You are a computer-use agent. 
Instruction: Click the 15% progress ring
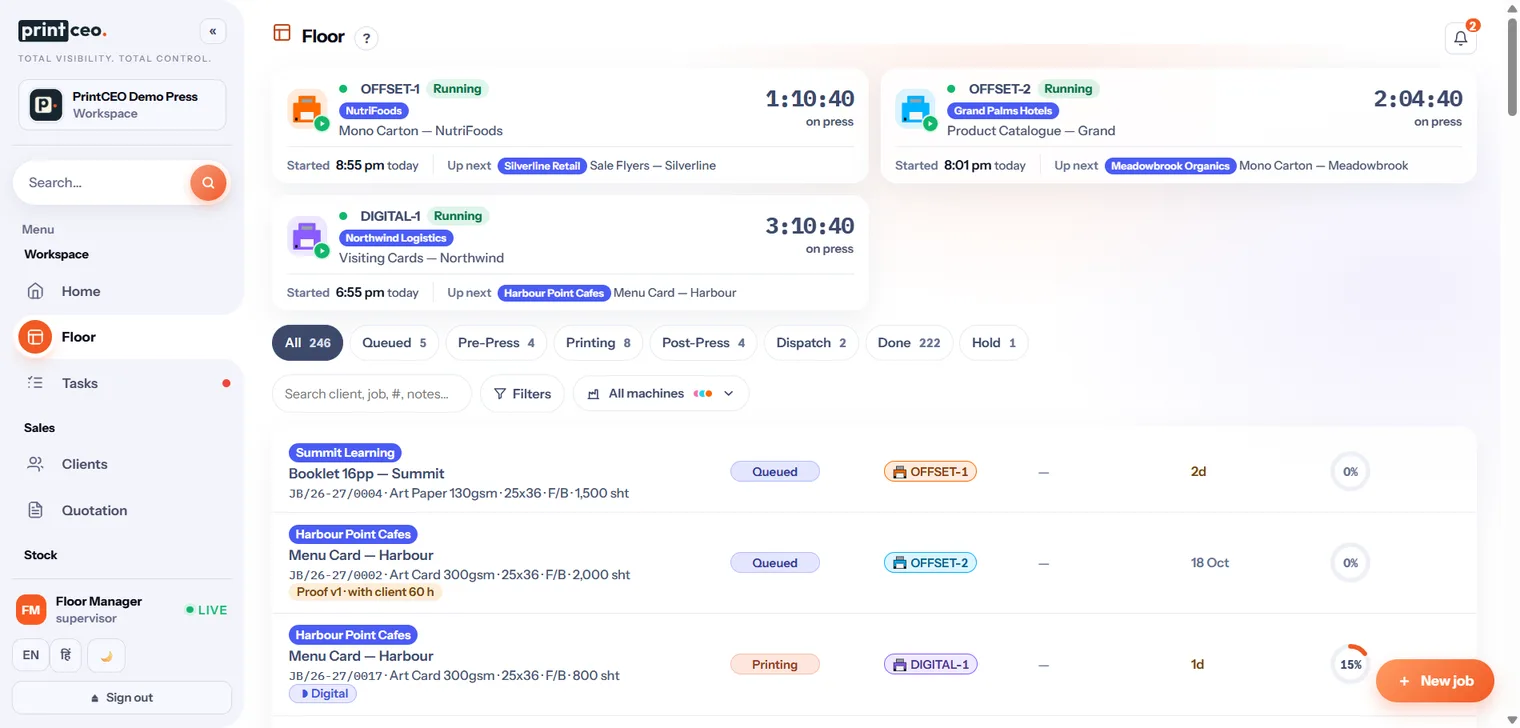pos(1350,664)
